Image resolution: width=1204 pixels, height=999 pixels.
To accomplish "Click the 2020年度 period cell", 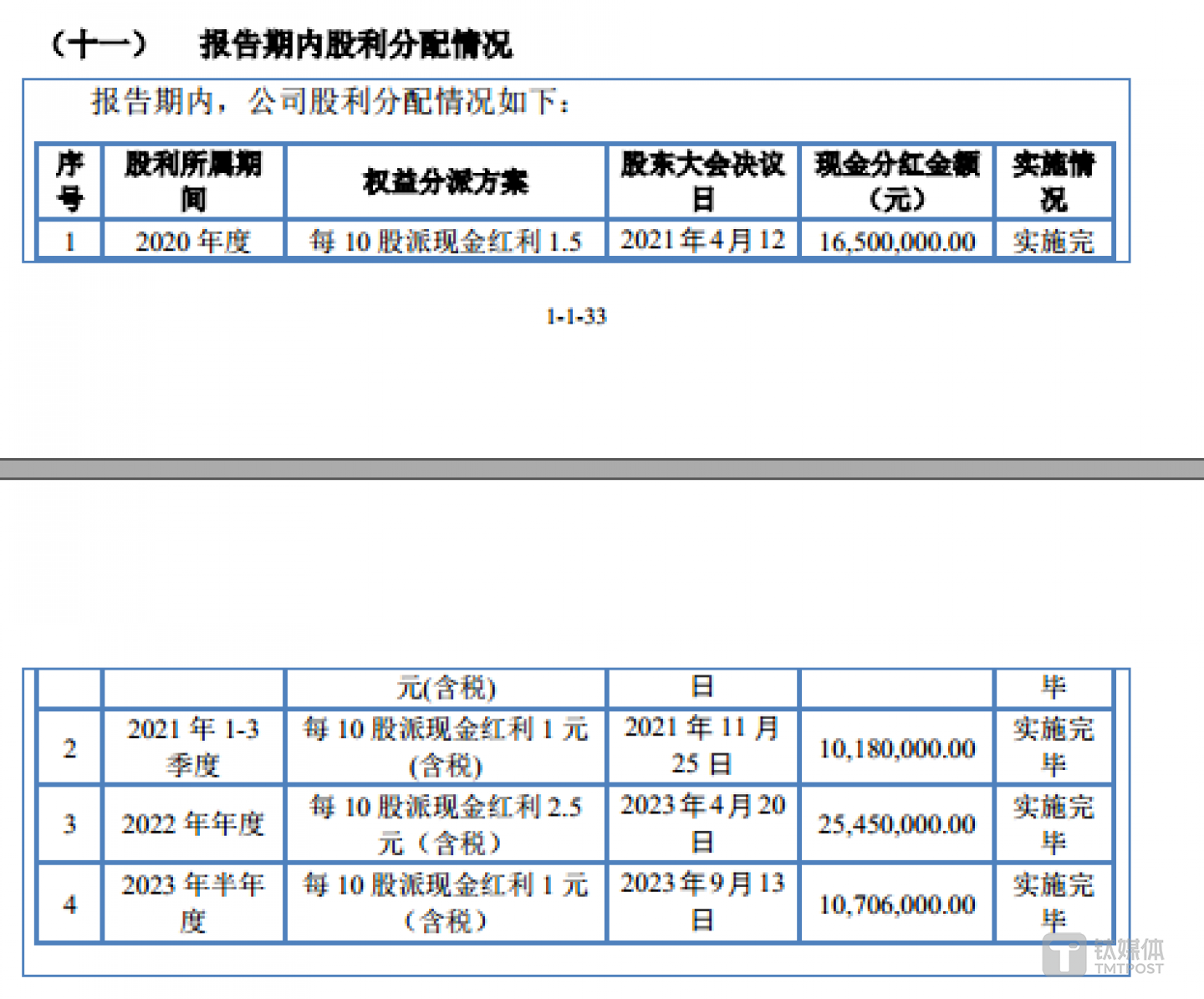I will (x=193, y=242).
